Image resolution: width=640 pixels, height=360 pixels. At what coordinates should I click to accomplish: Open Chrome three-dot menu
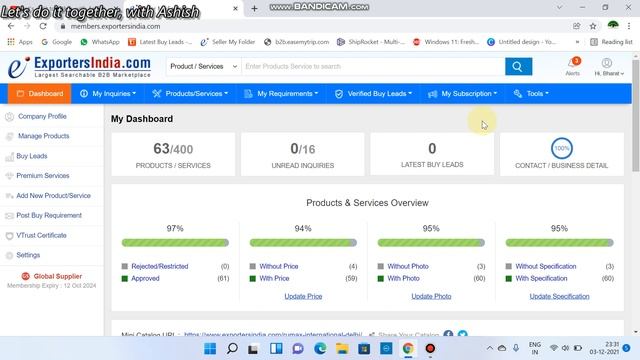[x=629, y=26]
